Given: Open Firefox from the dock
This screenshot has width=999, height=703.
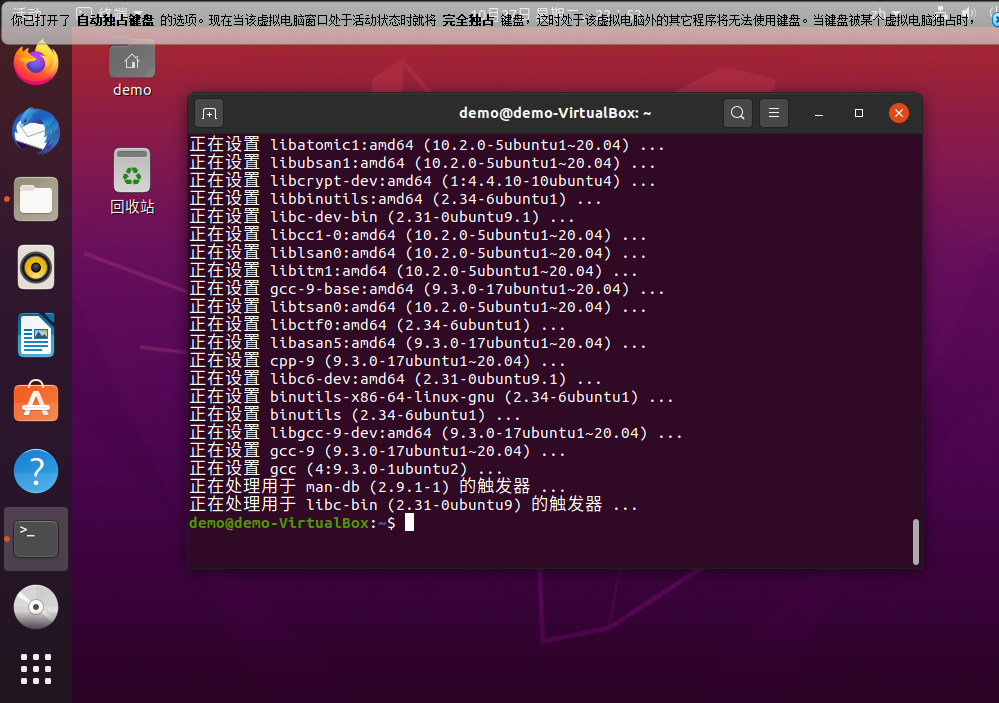Looking at the screenshot, I should coord(36,63).
